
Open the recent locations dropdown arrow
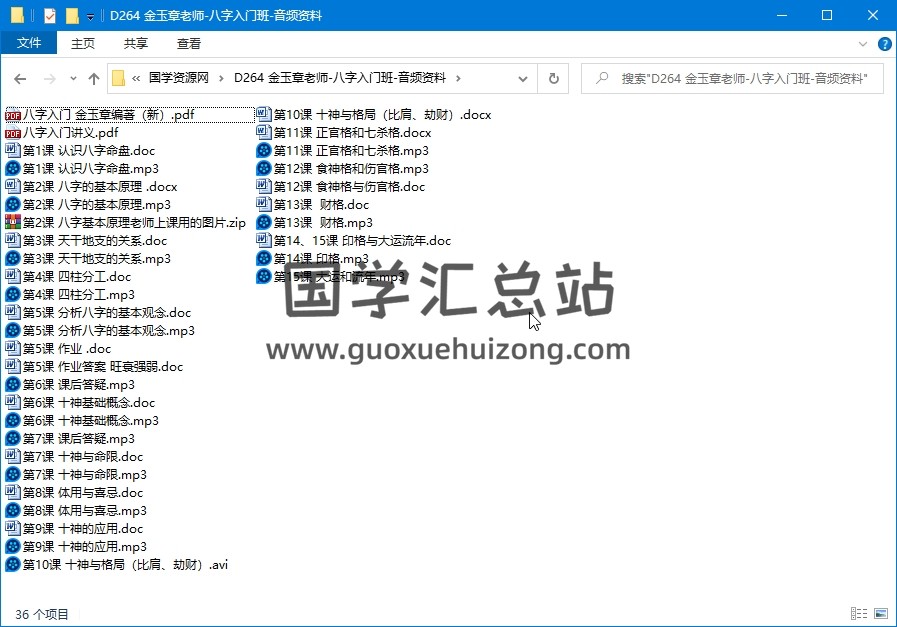click(x=72, y=78)
